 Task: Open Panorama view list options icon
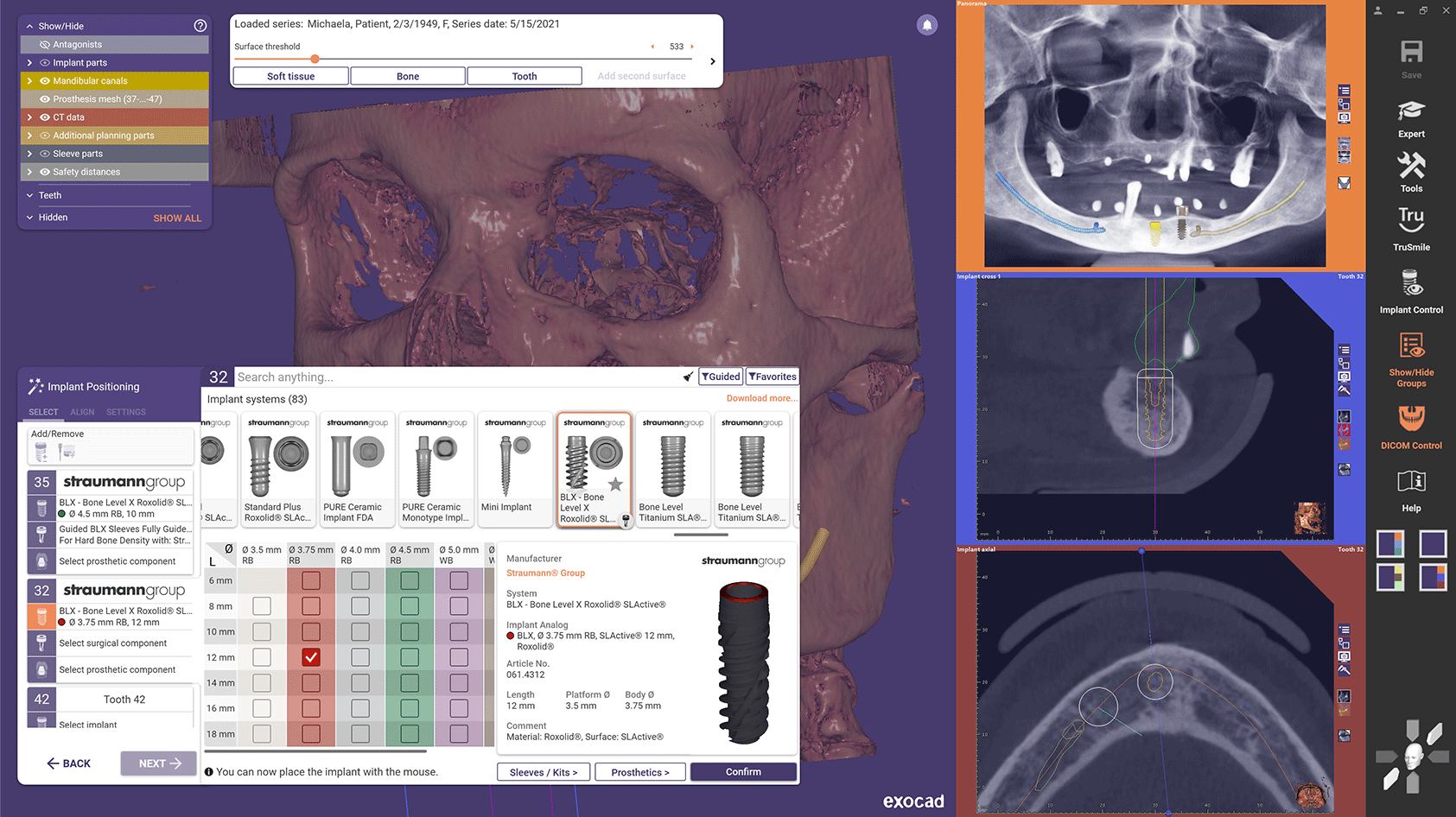(1344, 90)
